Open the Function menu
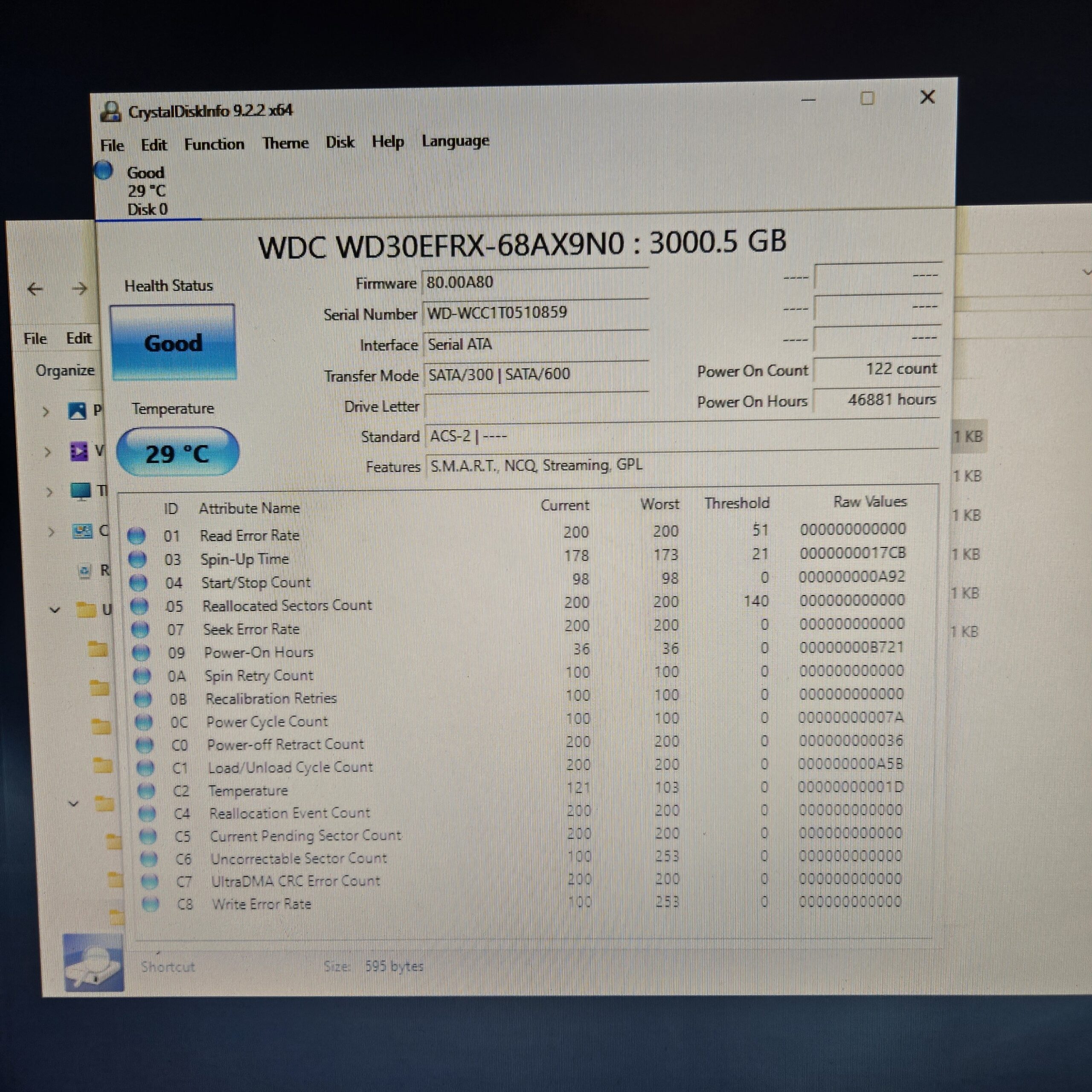 pos(215,144)
